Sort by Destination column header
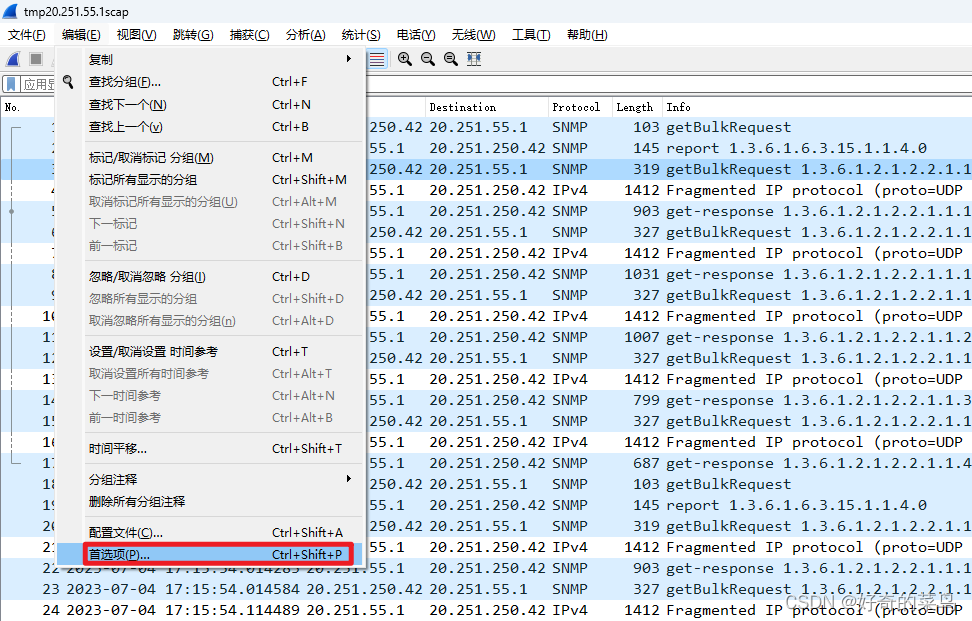 487,107
